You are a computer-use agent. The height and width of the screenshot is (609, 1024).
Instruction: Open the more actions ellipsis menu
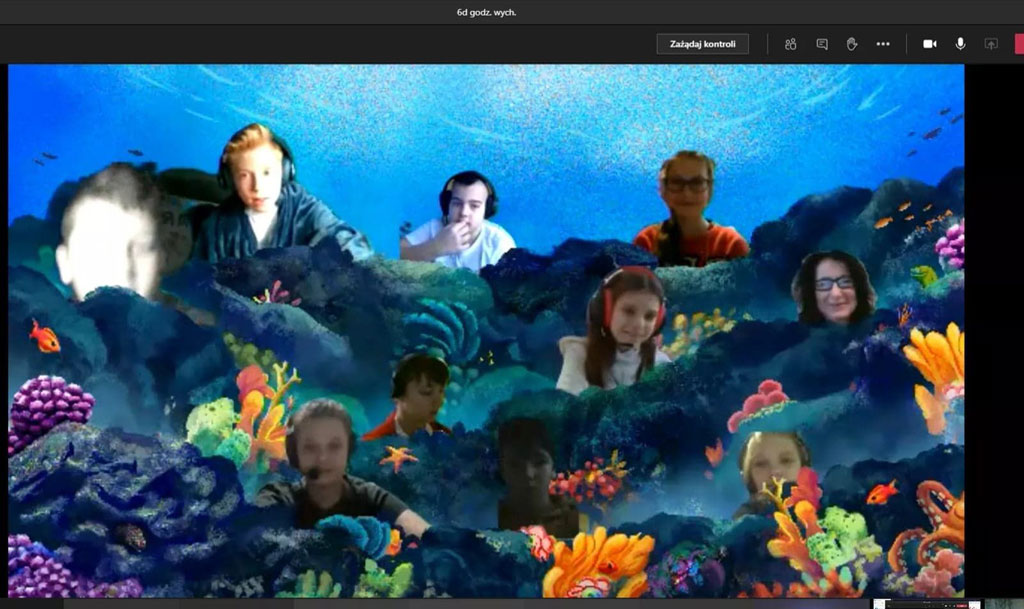point(883,44)
